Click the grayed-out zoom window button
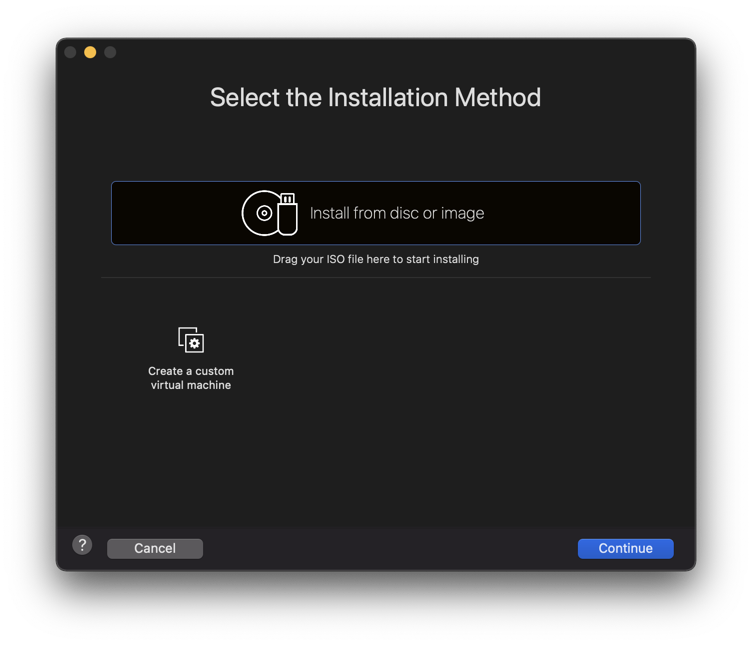This screenshot has width=752, height=645. coord(110,52)
